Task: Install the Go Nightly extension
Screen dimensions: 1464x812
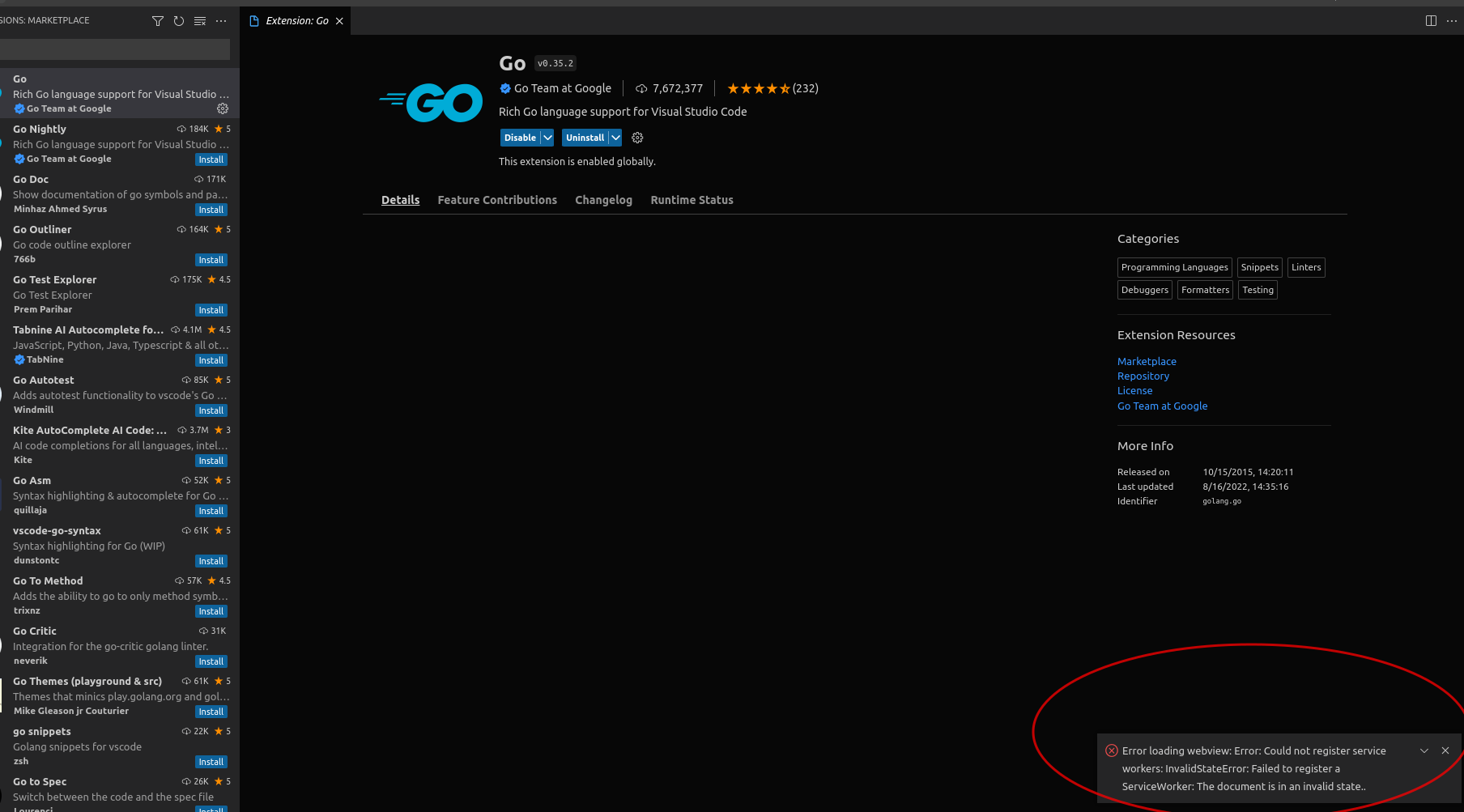Action: [x=211, y=159]
